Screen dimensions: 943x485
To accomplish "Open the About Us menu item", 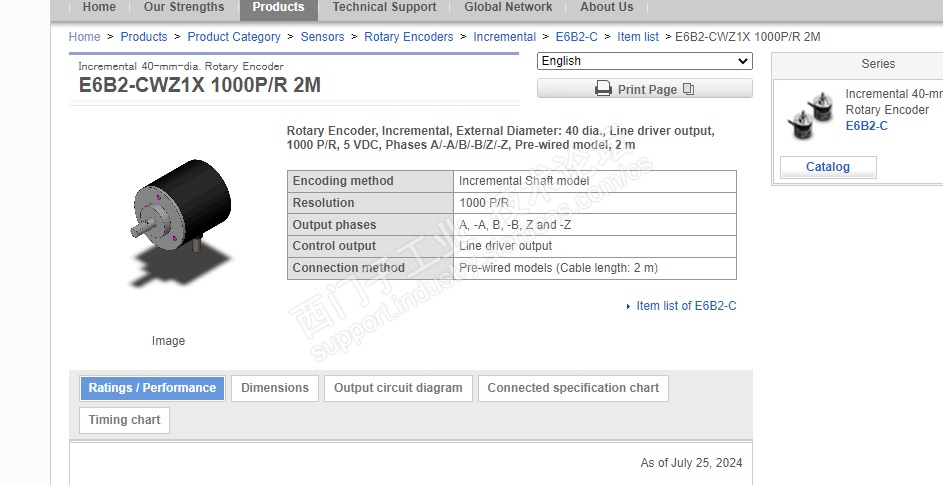I will (x=607, y=7).
